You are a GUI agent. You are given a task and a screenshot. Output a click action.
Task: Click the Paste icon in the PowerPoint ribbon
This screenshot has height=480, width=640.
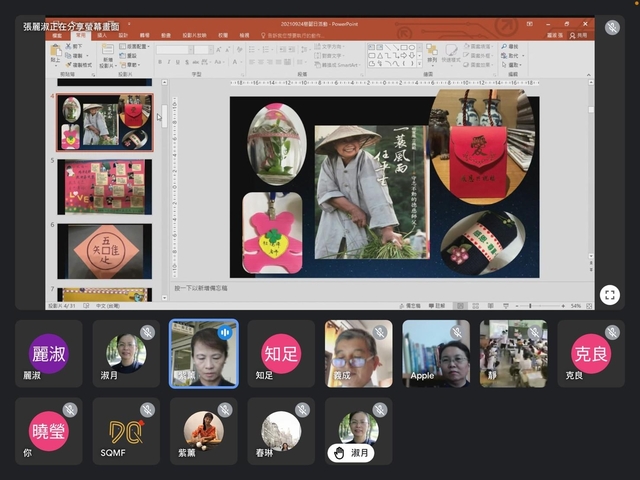(55, 57)
